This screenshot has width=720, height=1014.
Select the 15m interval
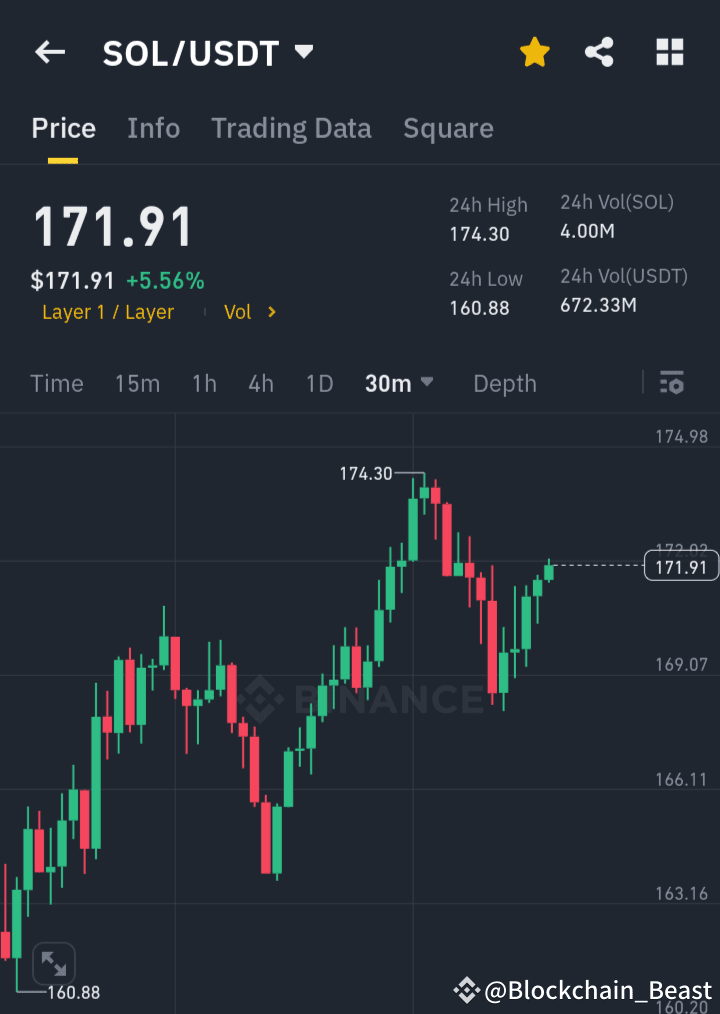click(137, 383)
